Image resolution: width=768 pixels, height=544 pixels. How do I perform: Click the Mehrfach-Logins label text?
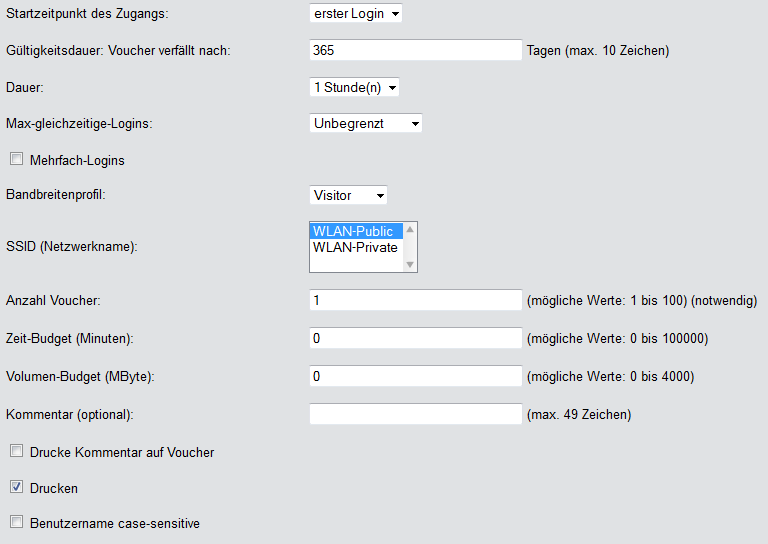(77, 160)
